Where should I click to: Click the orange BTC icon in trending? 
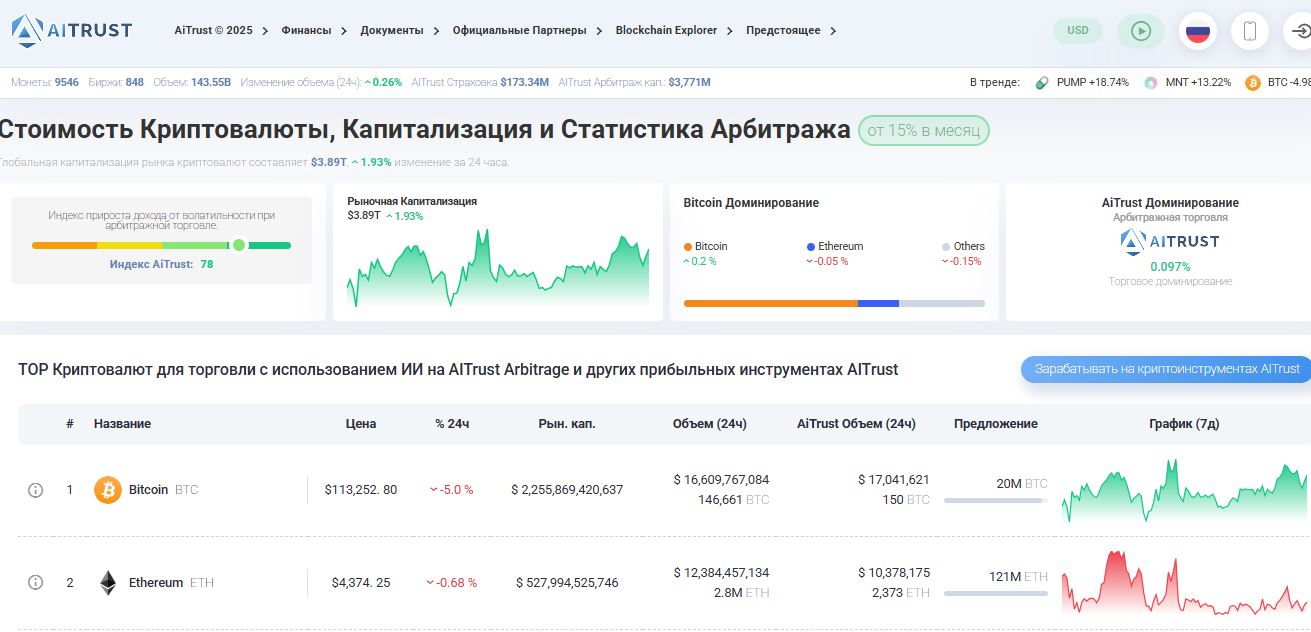click(1253, 83)
